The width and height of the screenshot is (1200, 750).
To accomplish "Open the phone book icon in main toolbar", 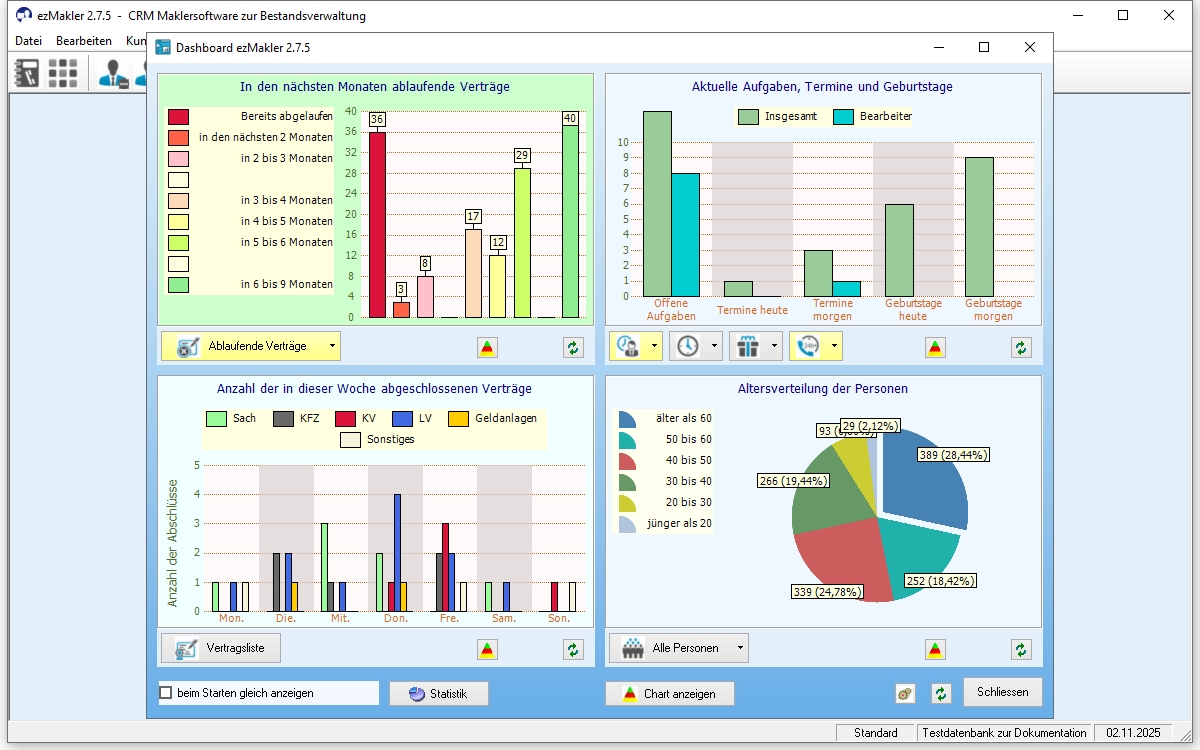I will (27, 73).
